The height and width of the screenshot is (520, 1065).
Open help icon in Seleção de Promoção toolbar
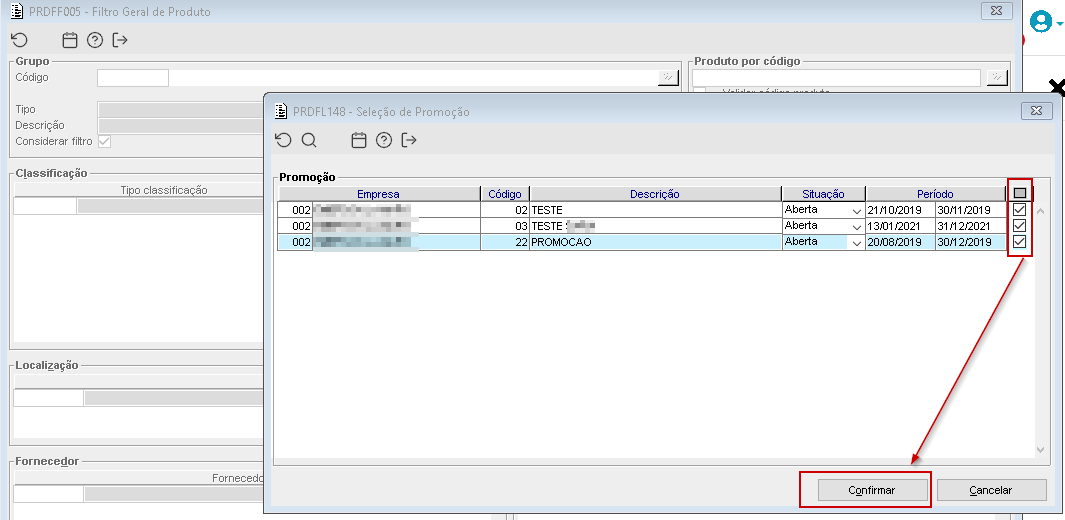[x=384, y=140]
